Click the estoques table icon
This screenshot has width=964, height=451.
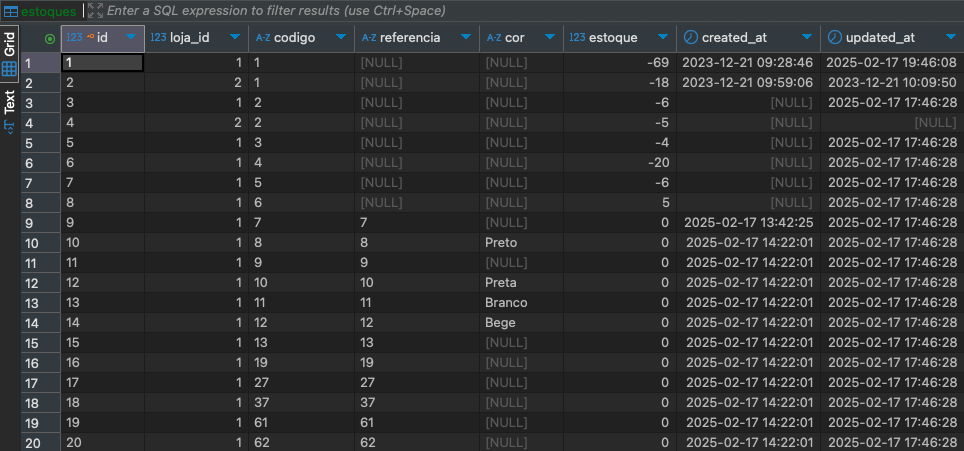(x=10, y=10)
